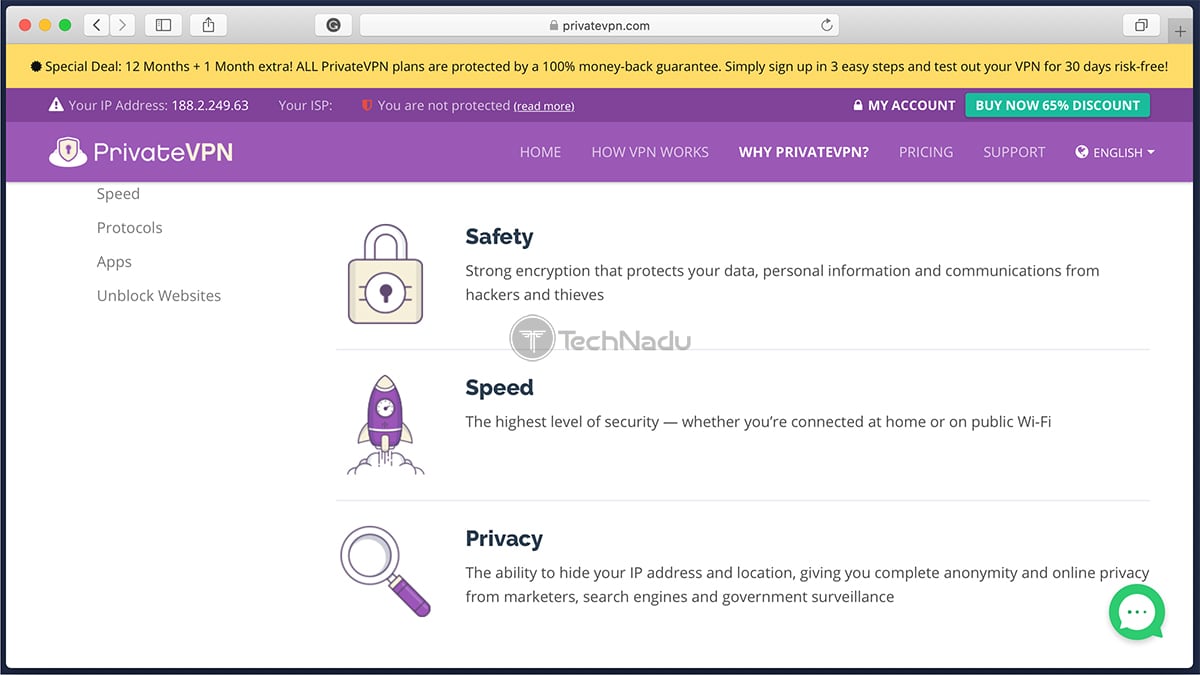
Task: Open the How VPN Works page
Action: [650, 152]
